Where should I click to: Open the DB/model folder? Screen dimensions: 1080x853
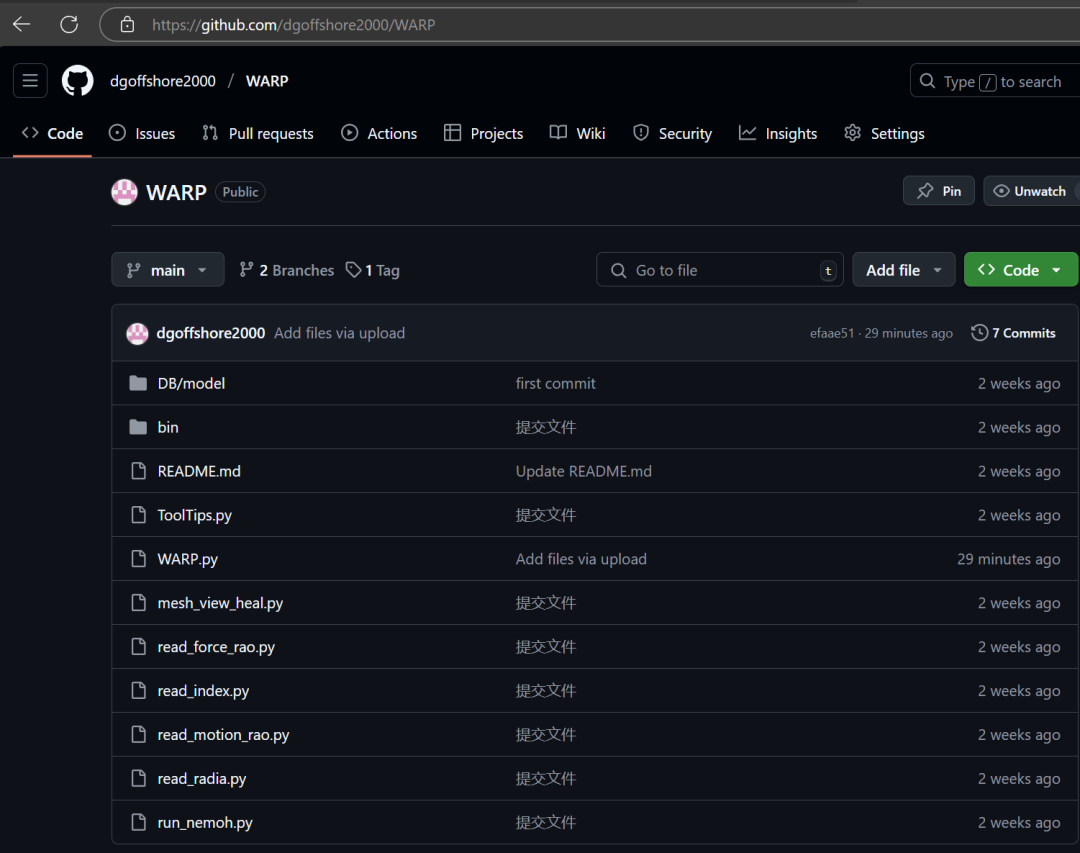point(191,383)
